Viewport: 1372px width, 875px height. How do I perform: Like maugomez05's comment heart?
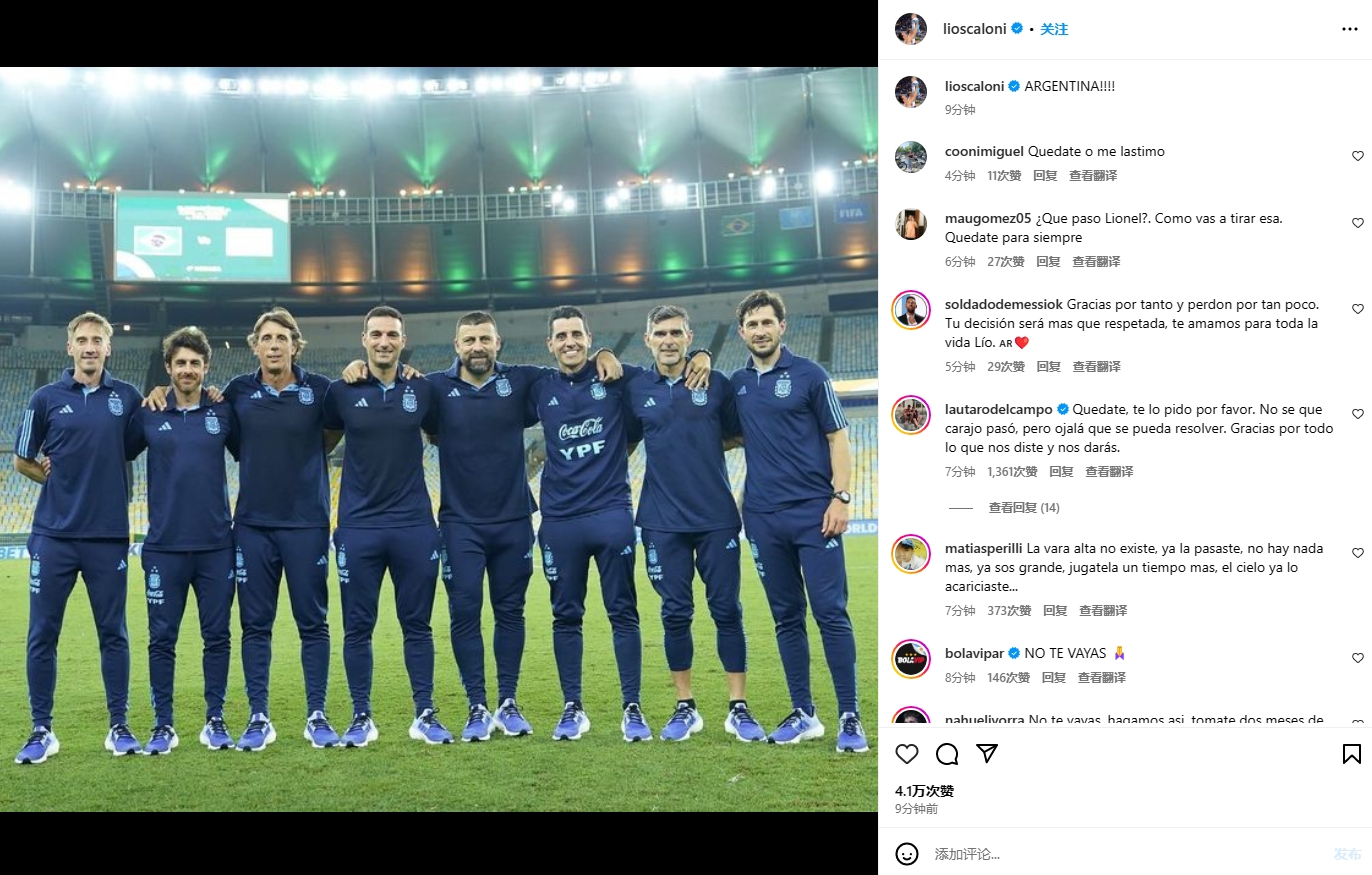coord(1358,223)
